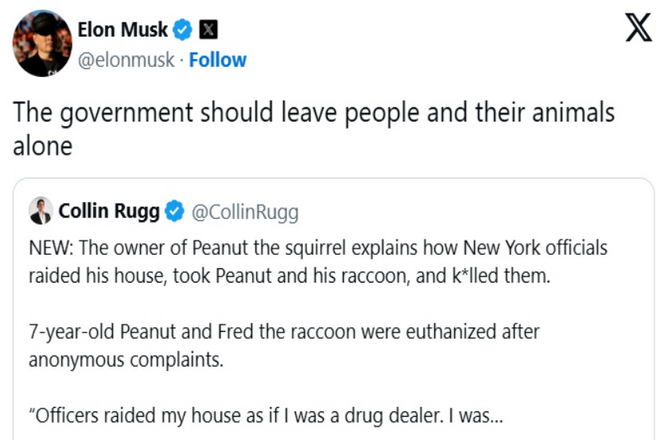Screen dimensions: 660x440
Task: Click the black X affiliation badge
Action: (208, 30)
